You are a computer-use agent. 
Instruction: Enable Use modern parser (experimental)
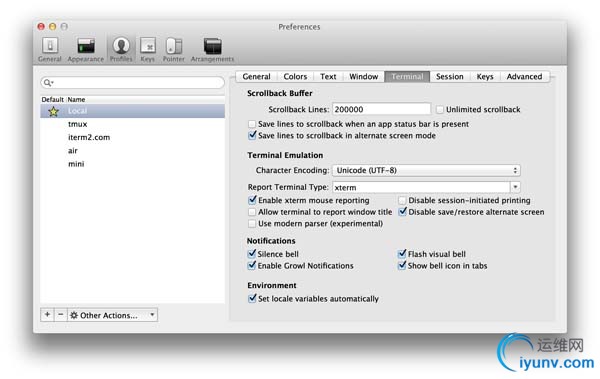pos(252,223)
